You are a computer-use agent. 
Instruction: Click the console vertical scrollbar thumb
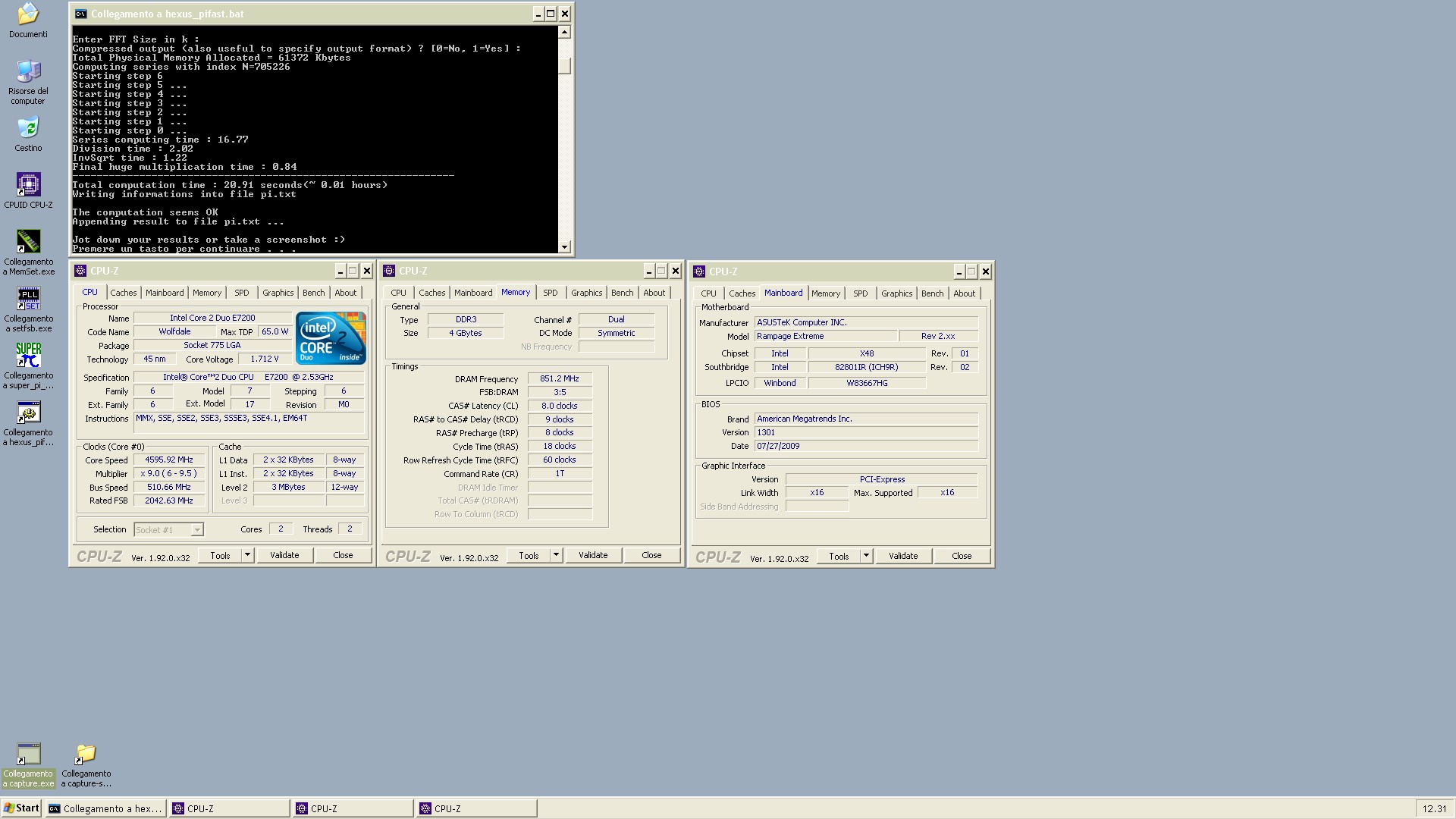(x=564, y=67)
